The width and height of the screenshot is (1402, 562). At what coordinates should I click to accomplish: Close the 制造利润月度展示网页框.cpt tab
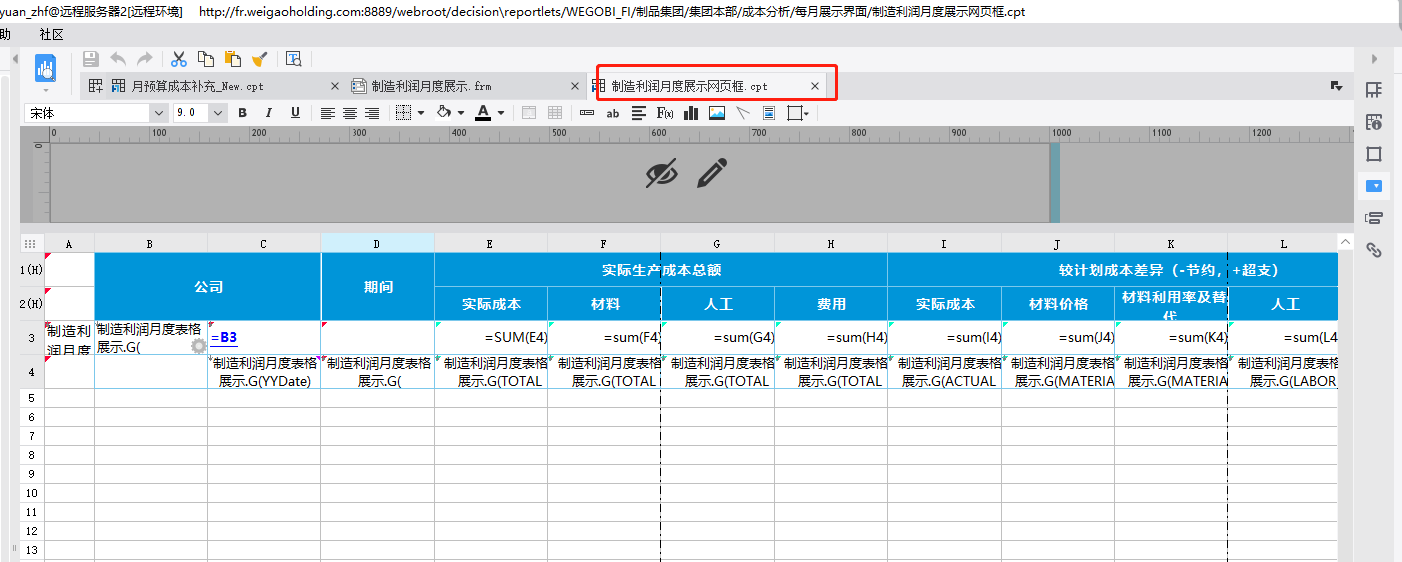pyautogui.click(x=815, y=86)
